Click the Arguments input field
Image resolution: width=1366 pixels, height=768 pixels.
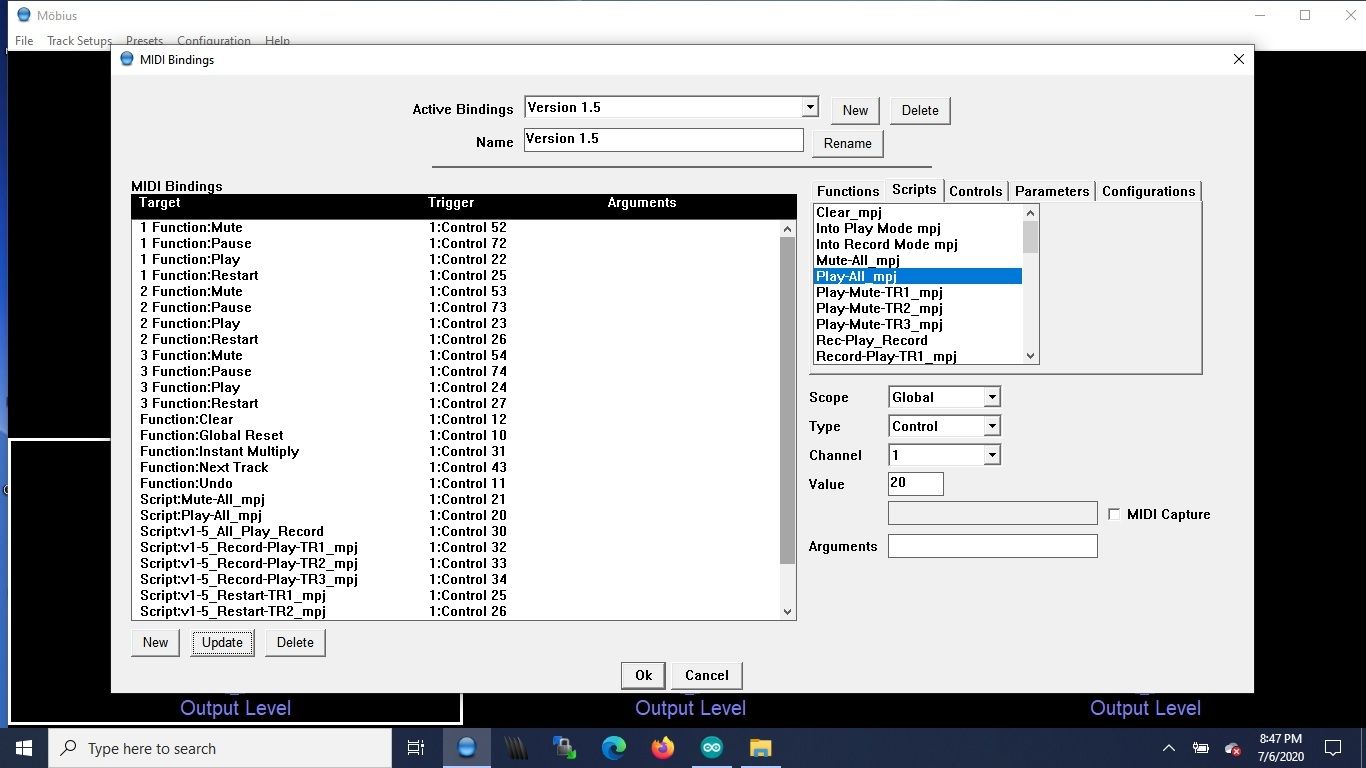click(992, 546)
